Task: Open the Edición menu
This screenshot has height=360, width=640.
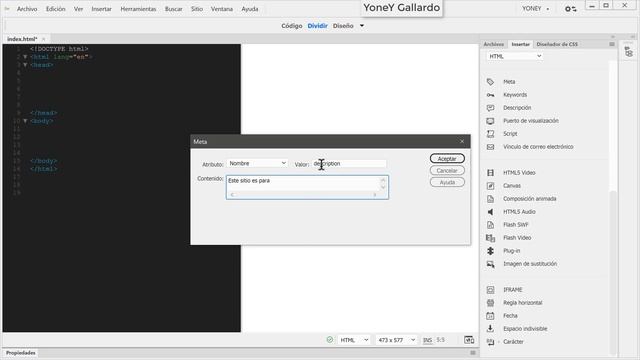Action: (x=56, y=9)
